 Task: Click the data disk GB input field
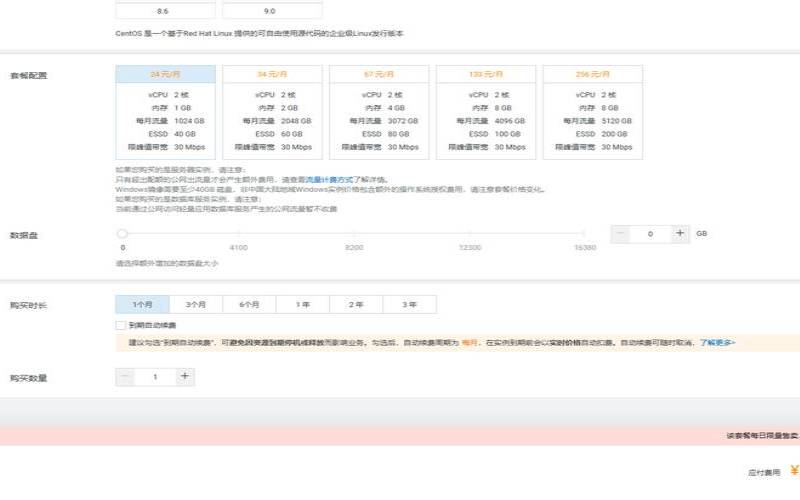click(650, 233)
